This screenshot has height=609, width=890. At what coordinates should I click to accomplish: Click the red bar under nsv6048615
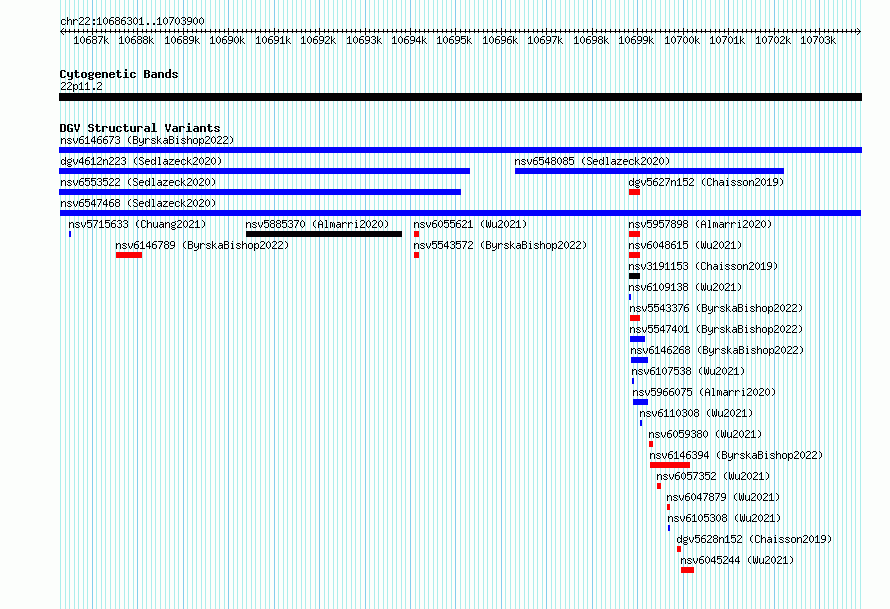[x=635, y=255]
